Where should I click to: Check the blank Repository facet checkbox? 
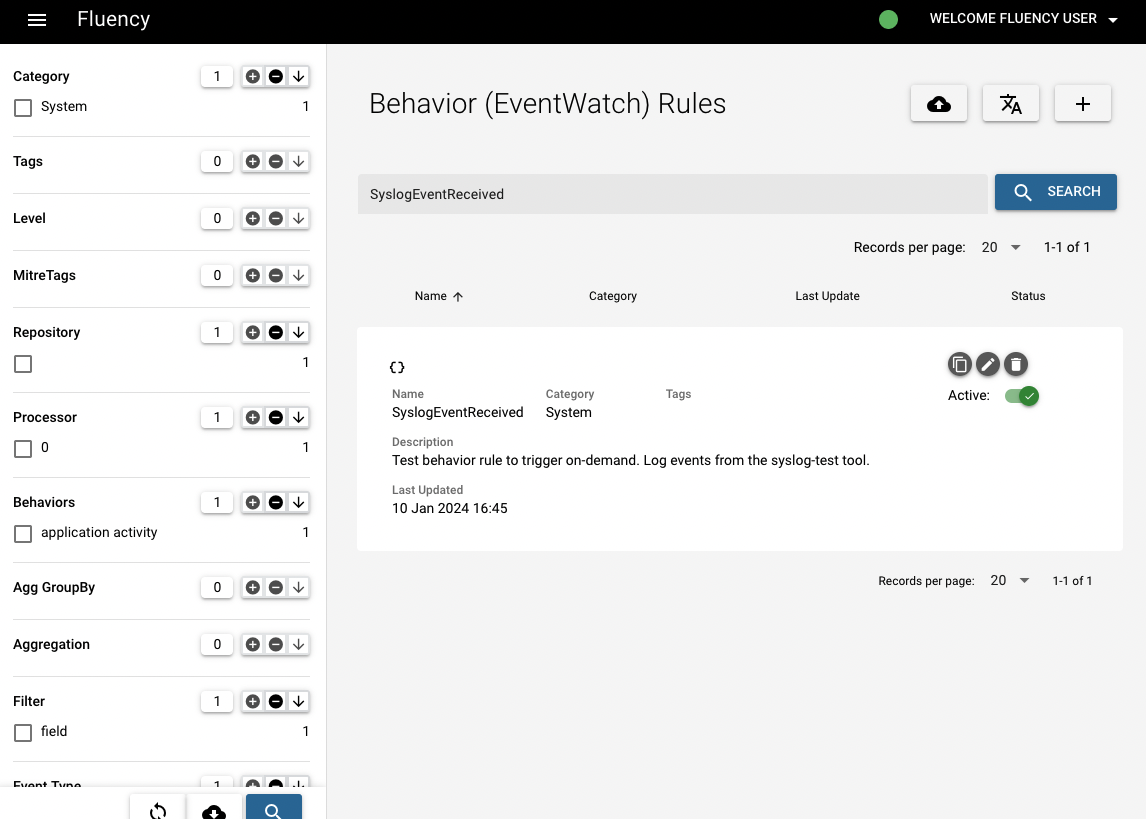click(23, 364)
